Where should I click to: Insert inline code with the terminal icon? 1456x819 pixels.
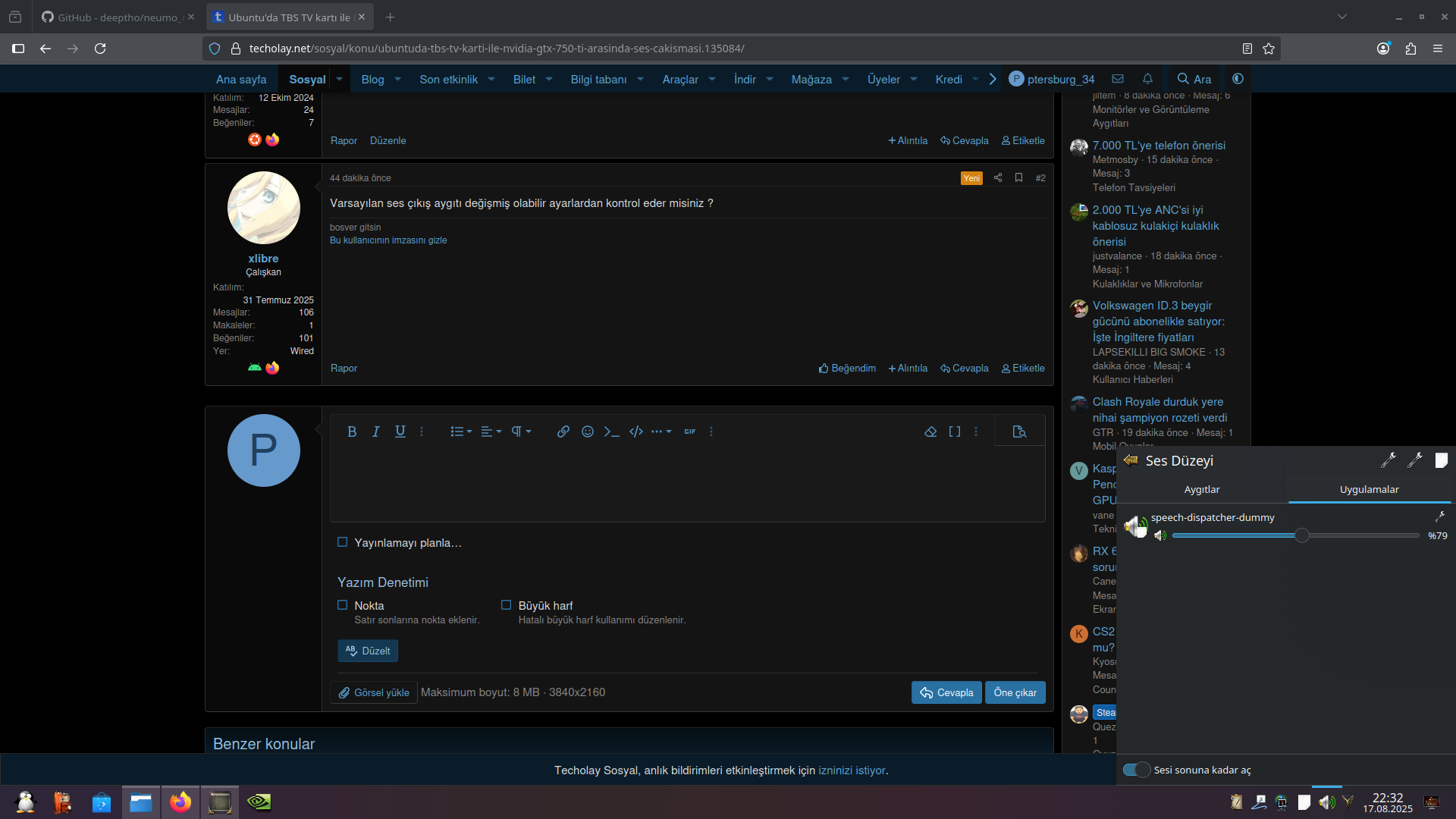pos(612,431)
